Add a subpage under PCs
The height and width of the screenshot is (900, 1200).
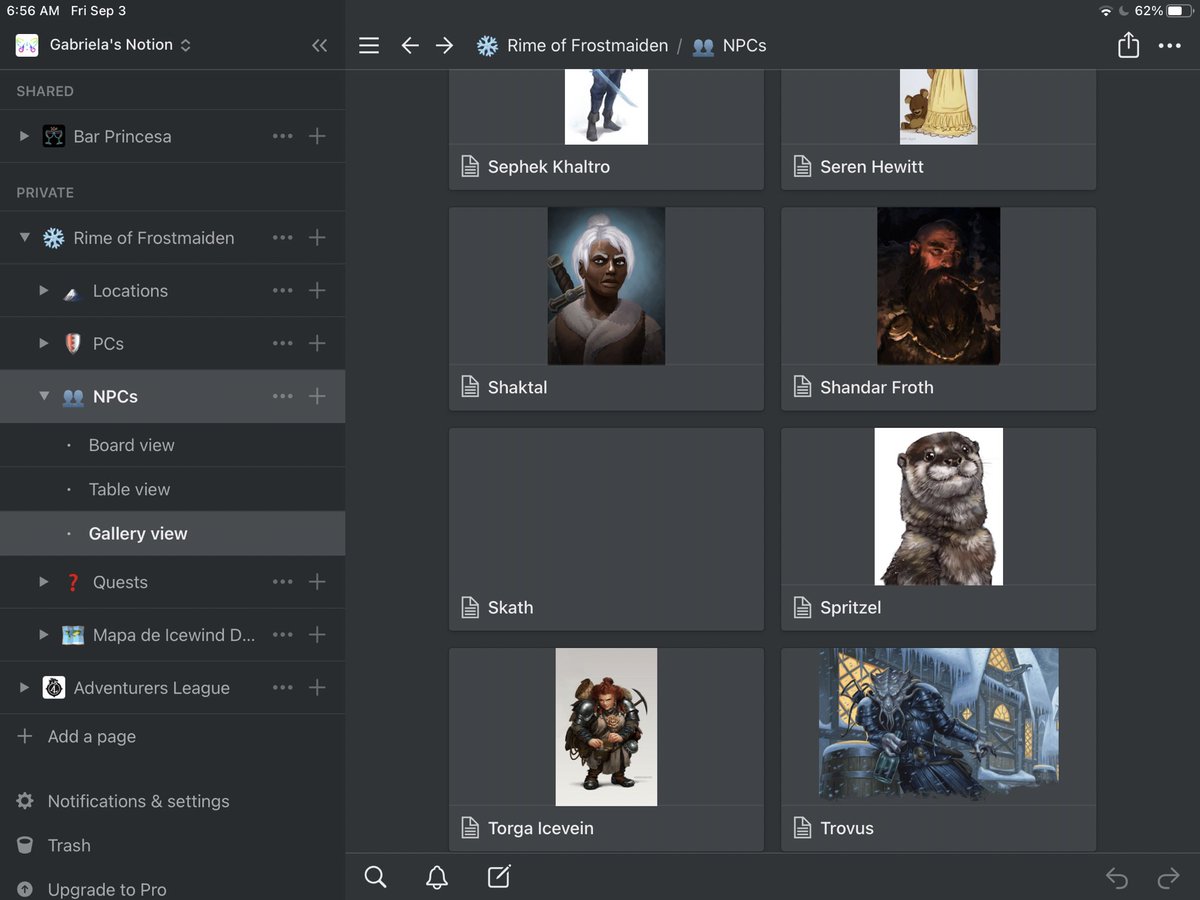(x=317, y=344)
